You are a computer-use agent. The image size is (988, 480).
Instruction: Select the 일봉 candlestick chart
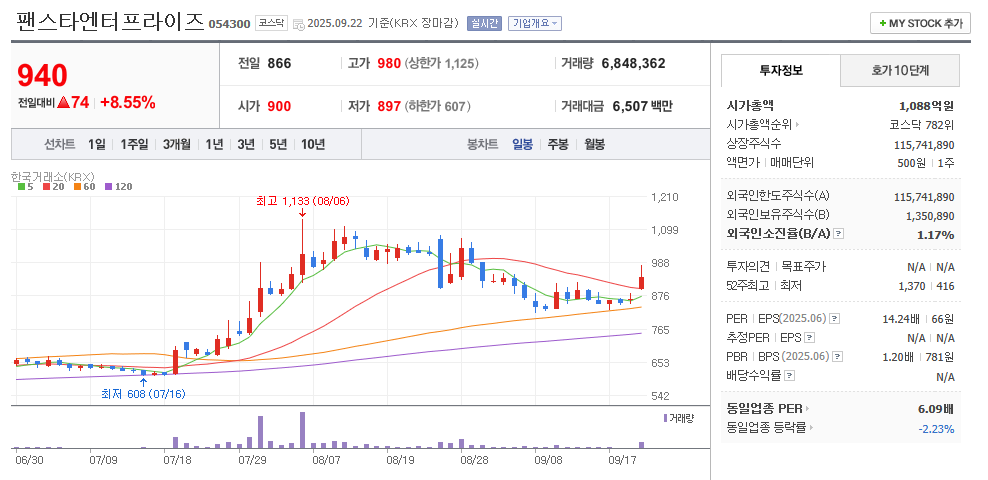point(522,144)
